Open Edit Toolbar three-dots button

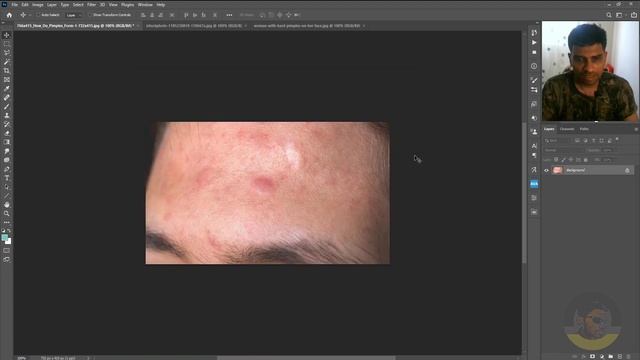pyautogui.click(x=7, y=222)
